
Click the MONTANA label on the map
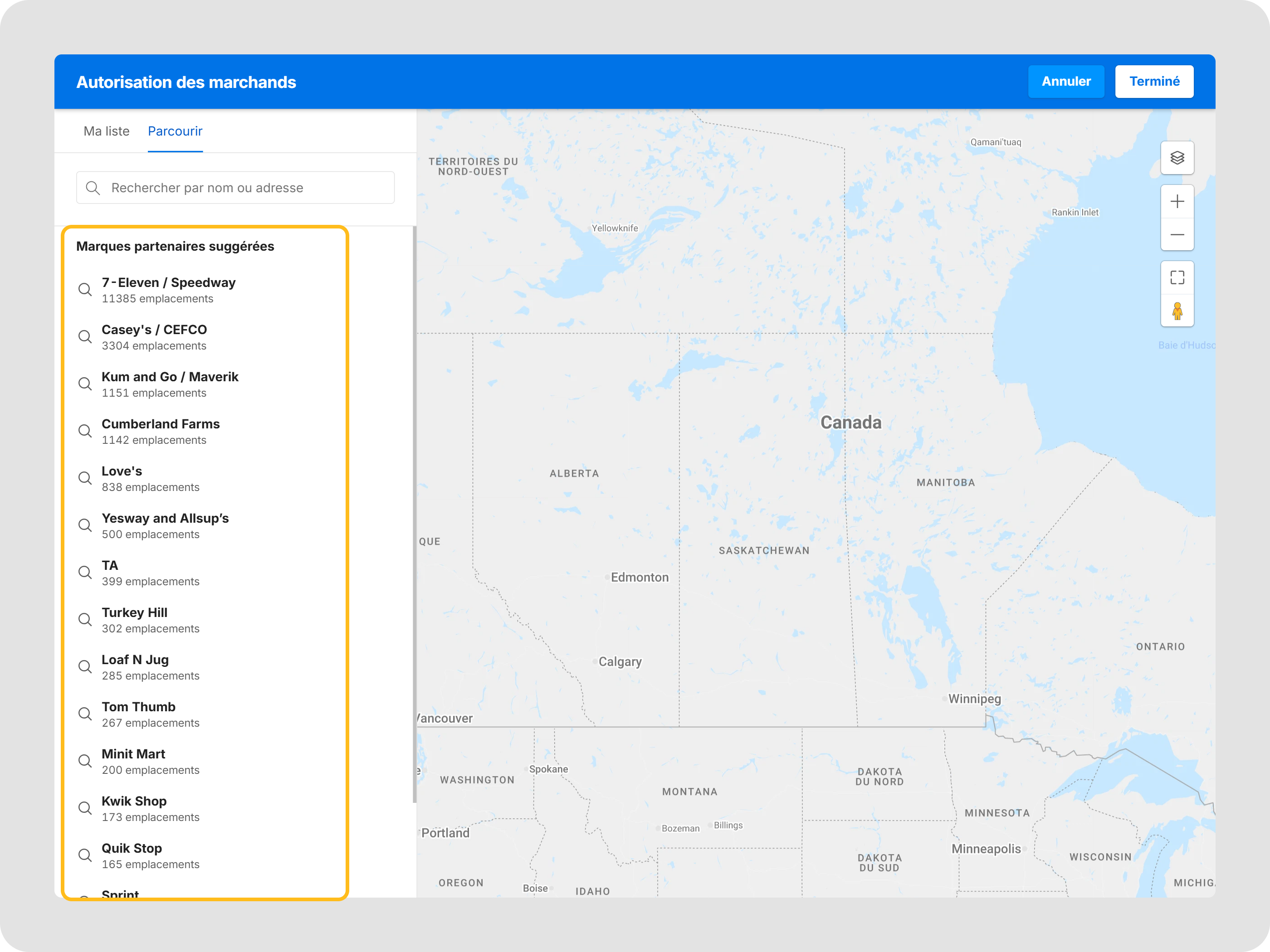(x=689, y=792)
